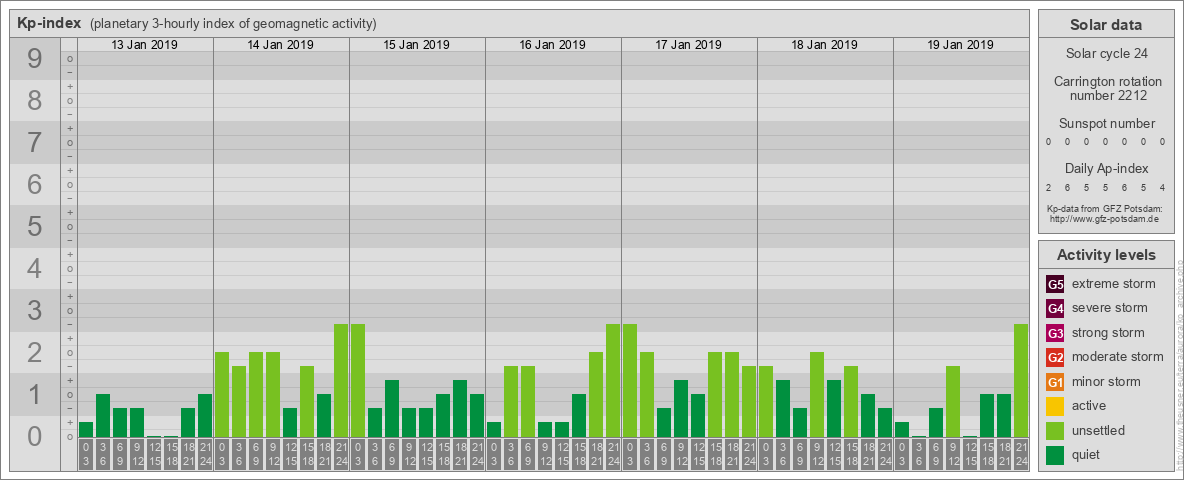
Task: Click the 19 Jan 21–24 unsettled bar
Action: [x=1020, y=380]
